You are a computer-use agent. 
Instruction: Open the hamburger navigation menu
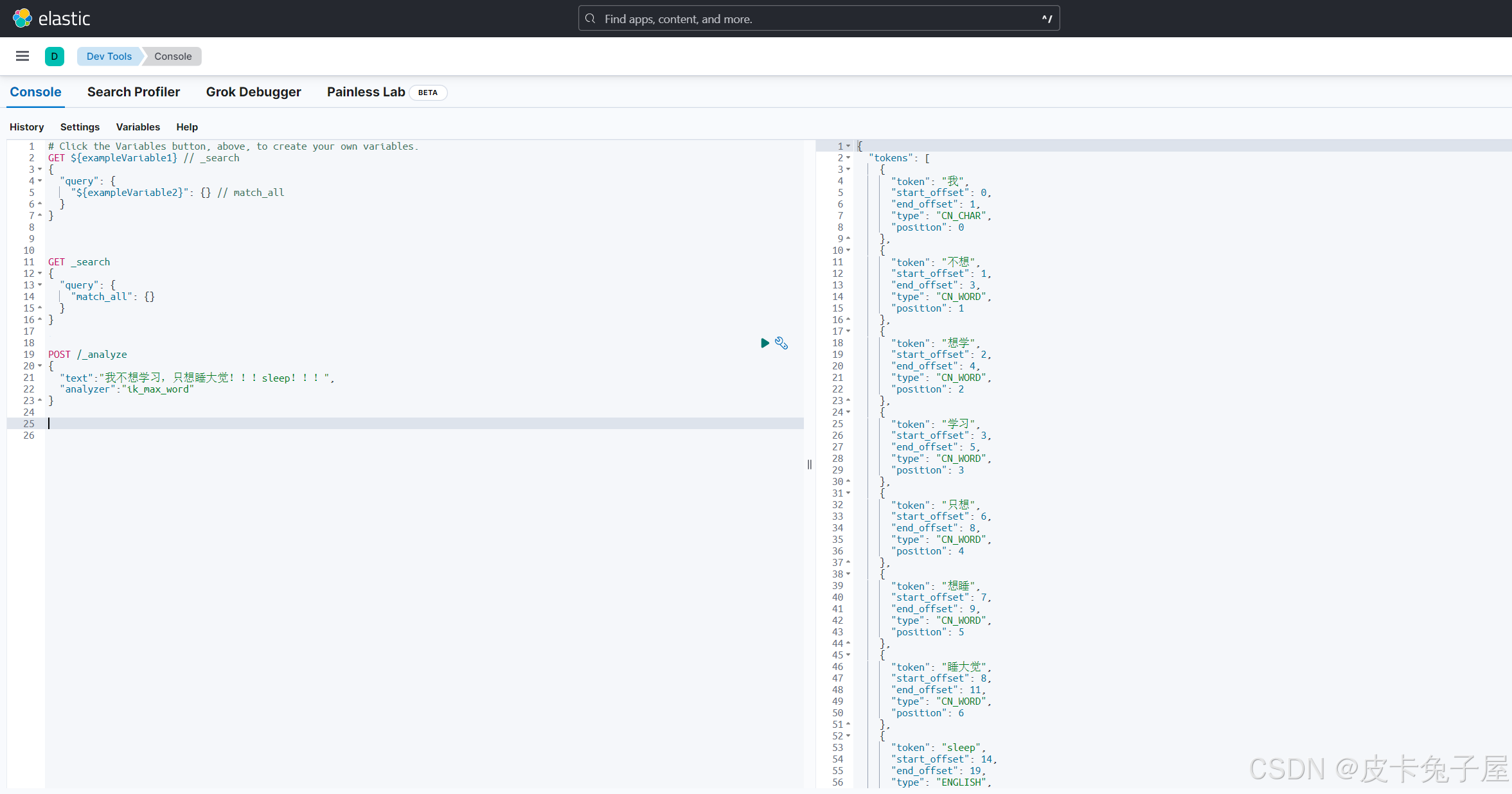click(x=22, y=56)
